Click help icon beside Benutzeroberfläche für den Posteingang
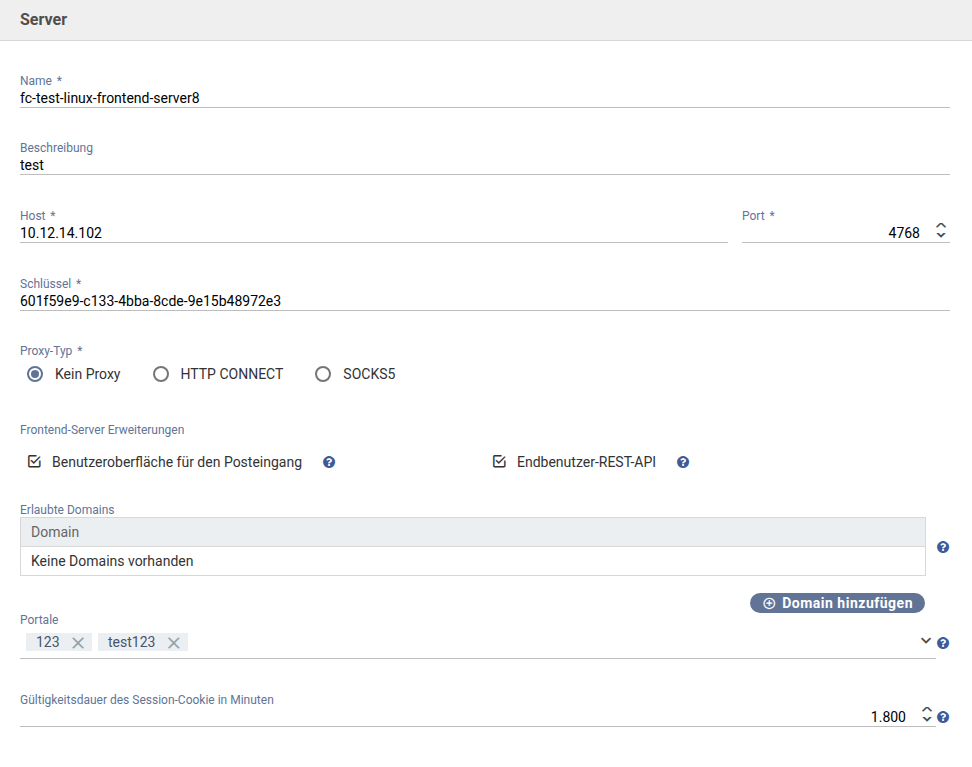Image resolution: width=972 pixels, height=767 pixels. tap(329, 463)
